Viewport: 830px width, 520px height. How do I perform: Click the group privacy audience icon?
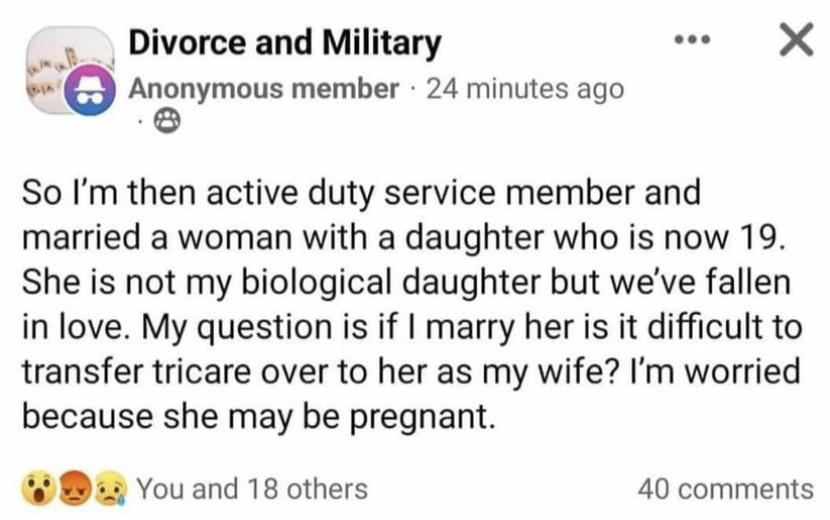point(167,121)
